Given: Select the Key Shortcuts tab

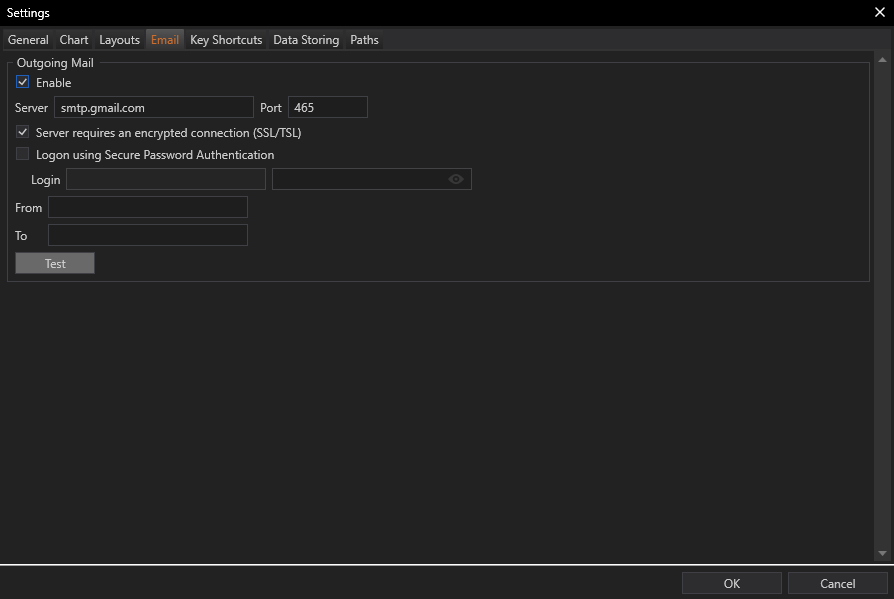Looking at the screenshot, I should click(226, 40).
